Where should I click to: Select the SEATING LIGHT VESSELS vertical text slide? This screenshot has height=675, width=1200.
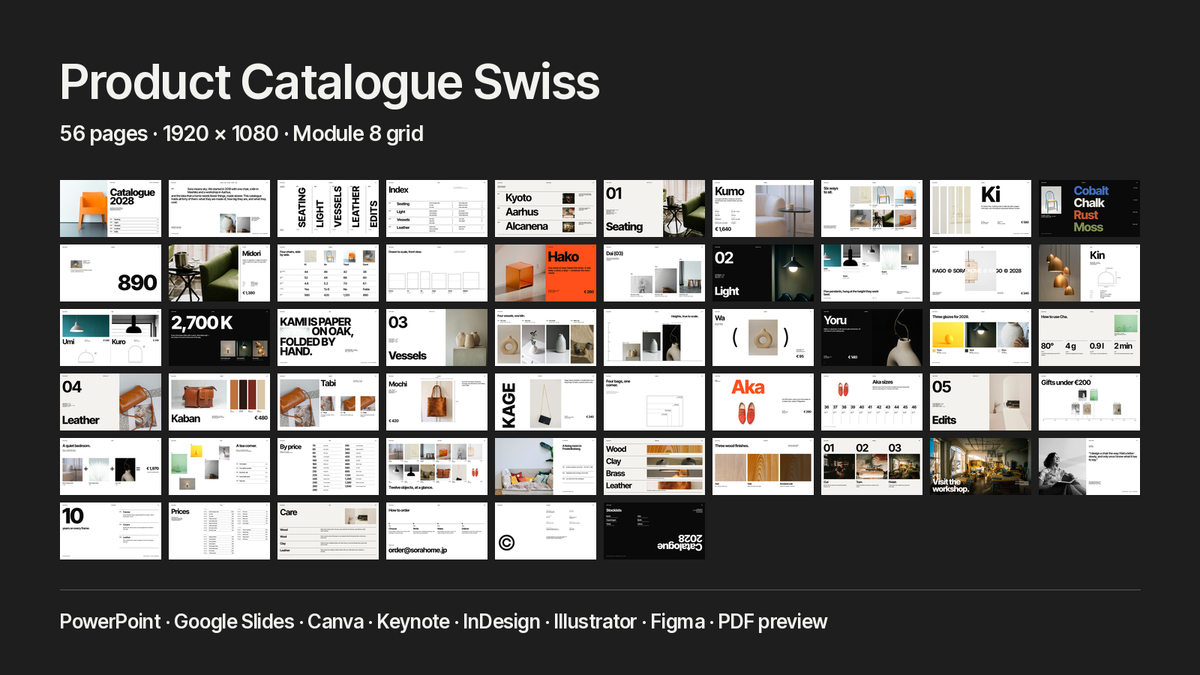328,208
